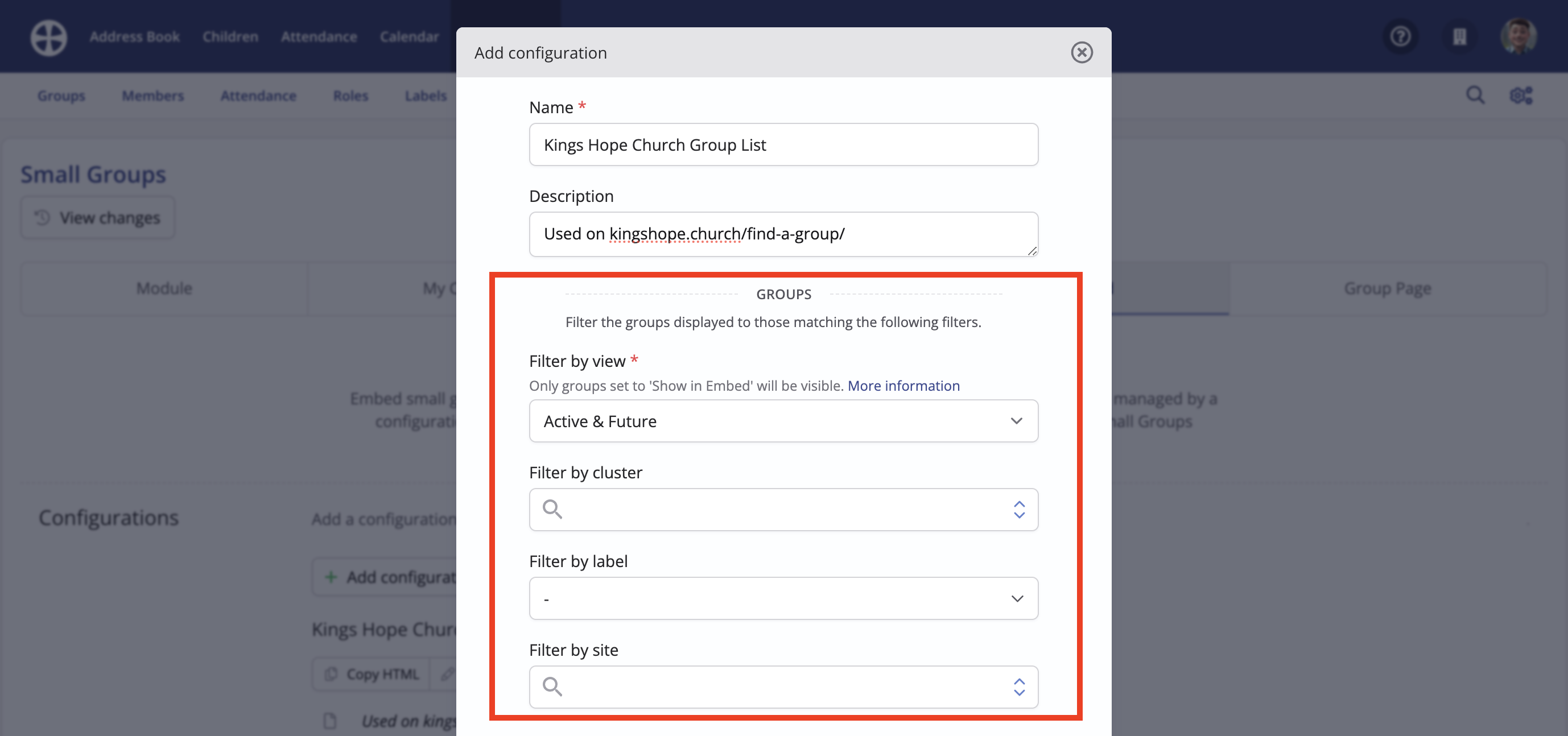Open Calendar in top navigation
Screen dimensions: 1568x736
point(409,37)
